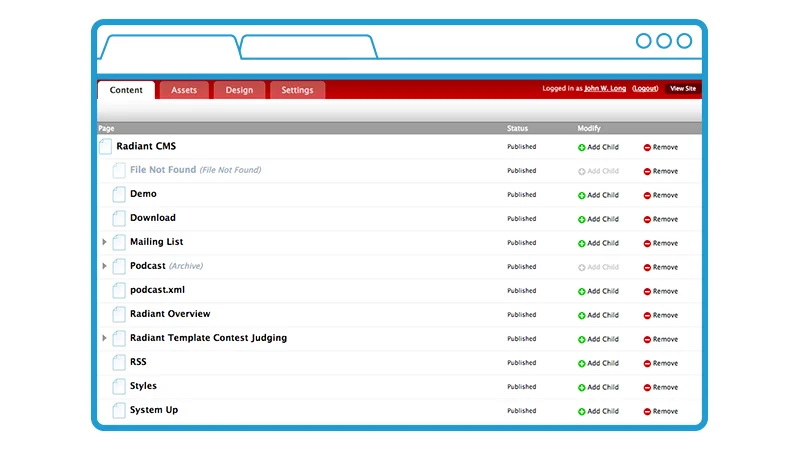
Task: Open the File Not Found page title
Action: point(163,169)
